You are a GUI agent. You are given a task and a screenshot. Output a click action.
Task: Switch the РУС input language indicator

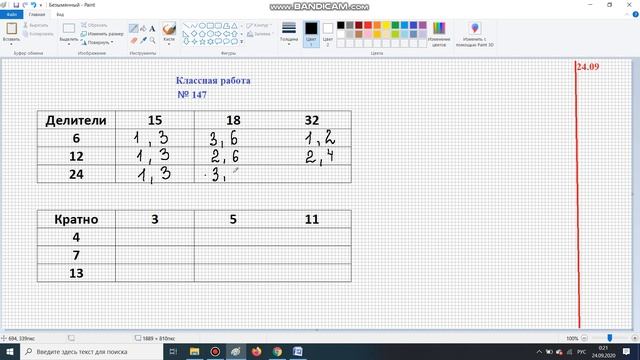point(581,352)
